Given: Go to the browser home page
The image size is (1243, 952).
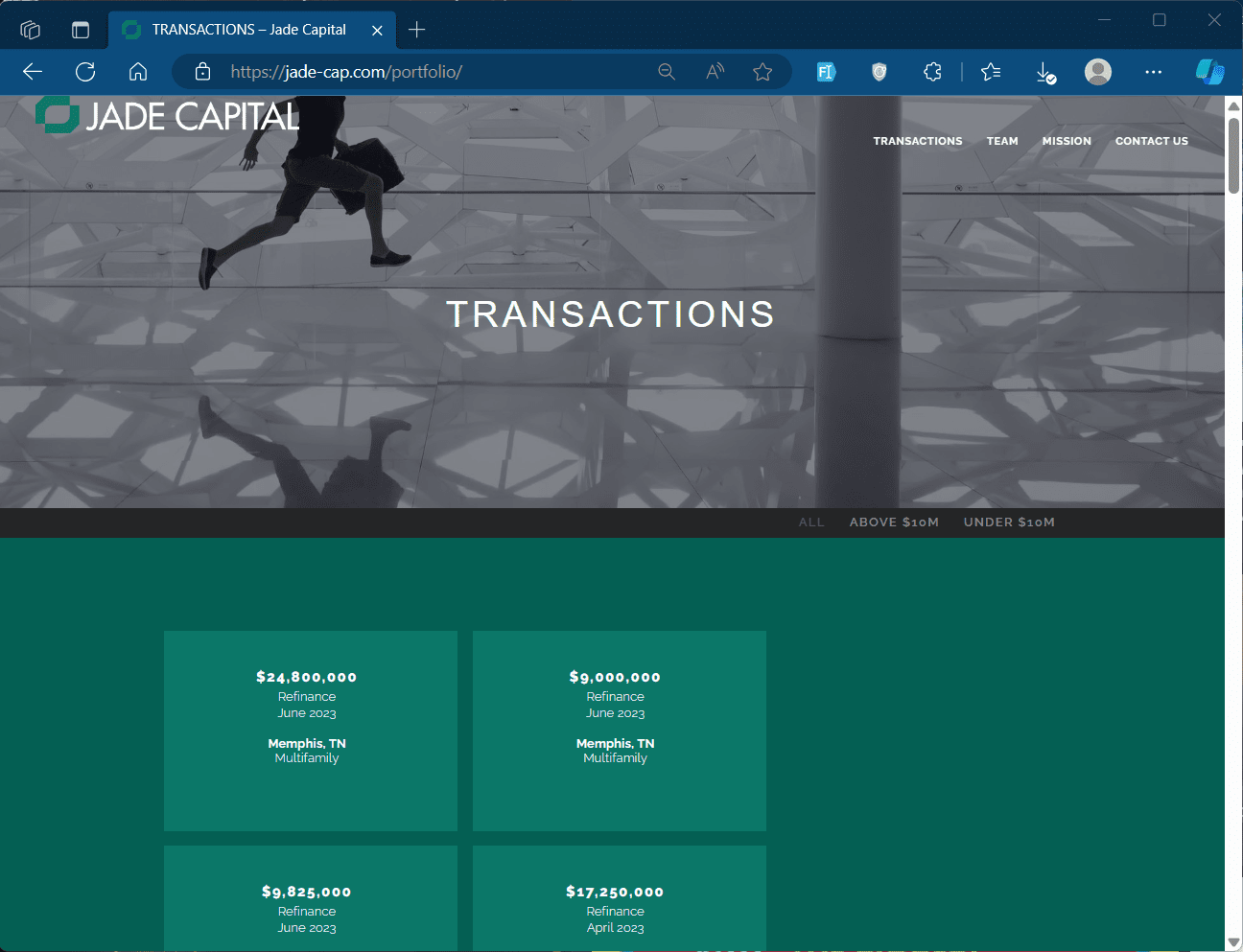Looking at the screenshot, I should pyautogui.click(x=138, y=72).
